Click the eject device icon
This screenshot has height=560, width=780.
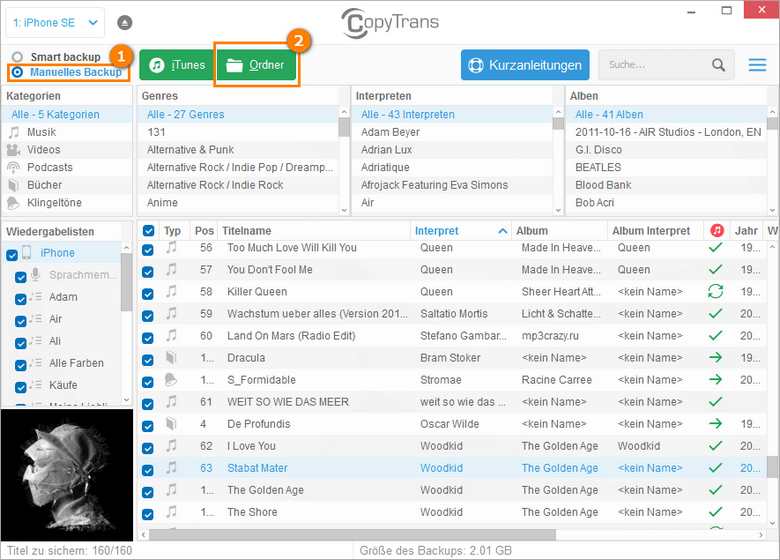pos(125,22)
